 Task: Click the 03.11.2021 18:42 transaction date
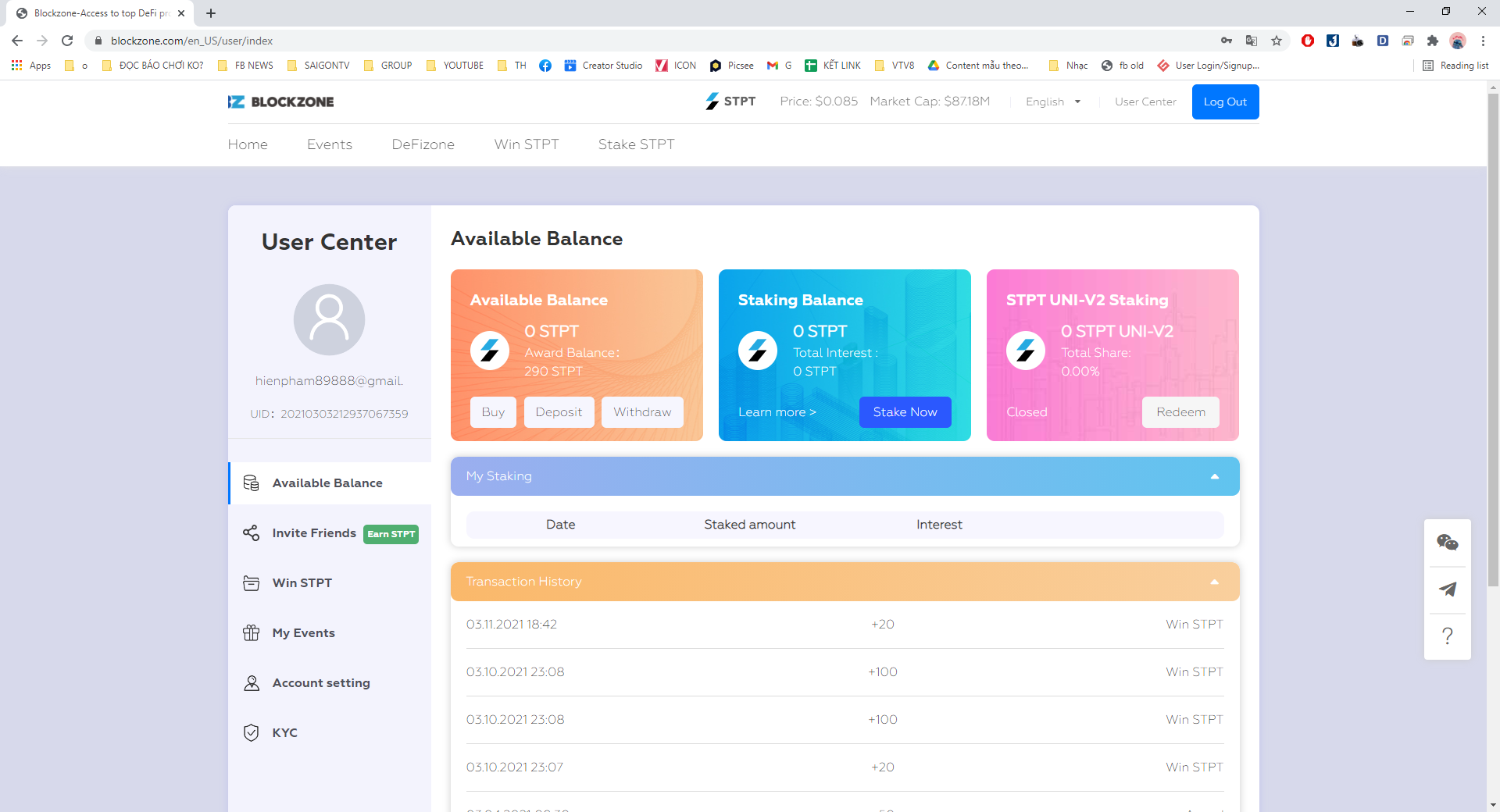[x=512, y=625]
